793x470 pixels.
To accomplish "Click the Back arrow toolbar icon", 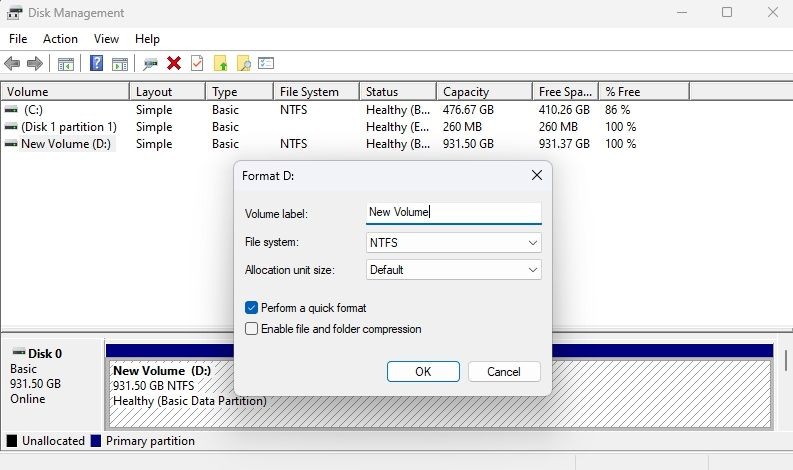I will point(12,64).
